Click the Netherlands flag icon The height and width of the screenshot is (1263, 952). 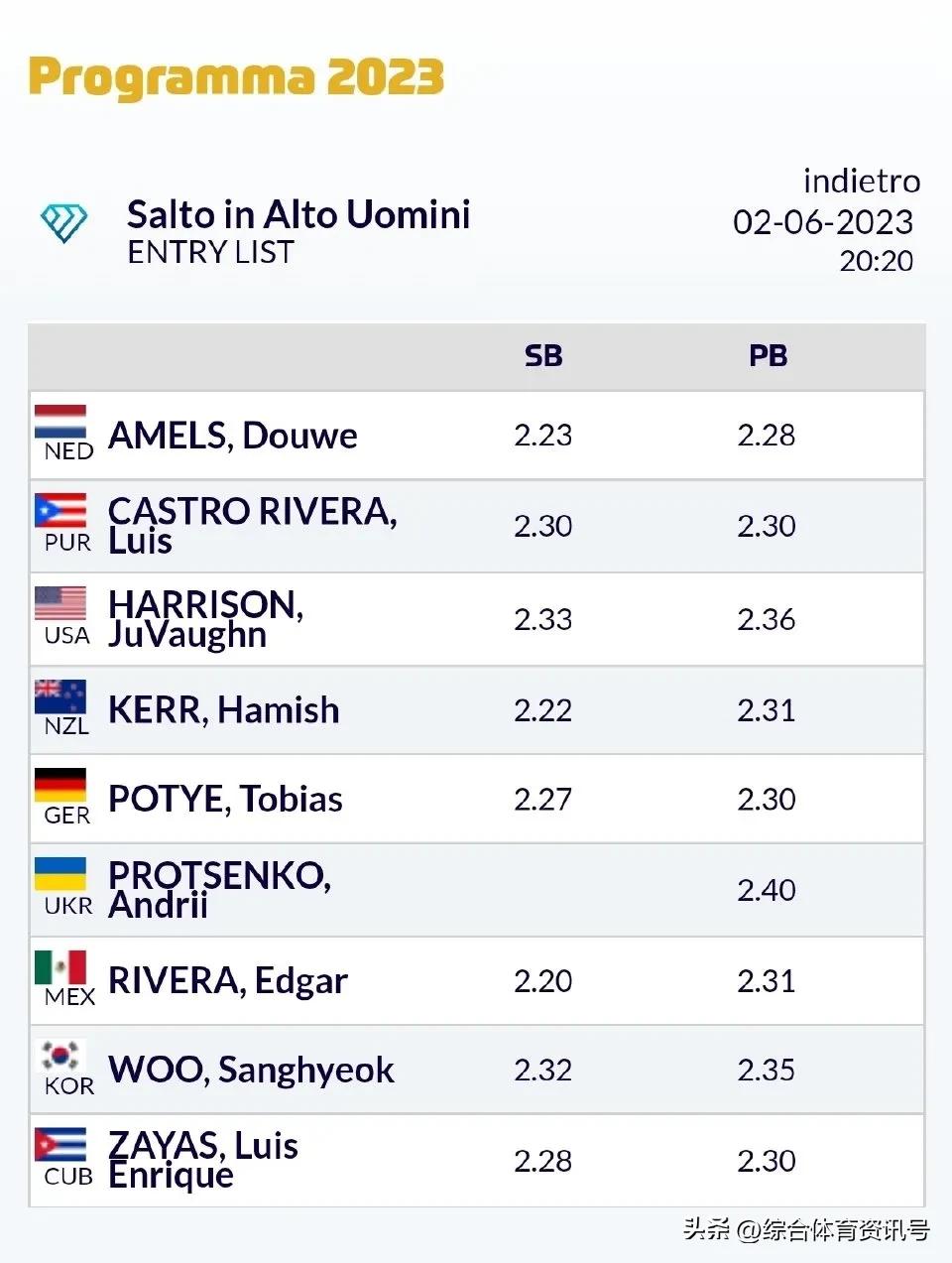pos(60,423)
